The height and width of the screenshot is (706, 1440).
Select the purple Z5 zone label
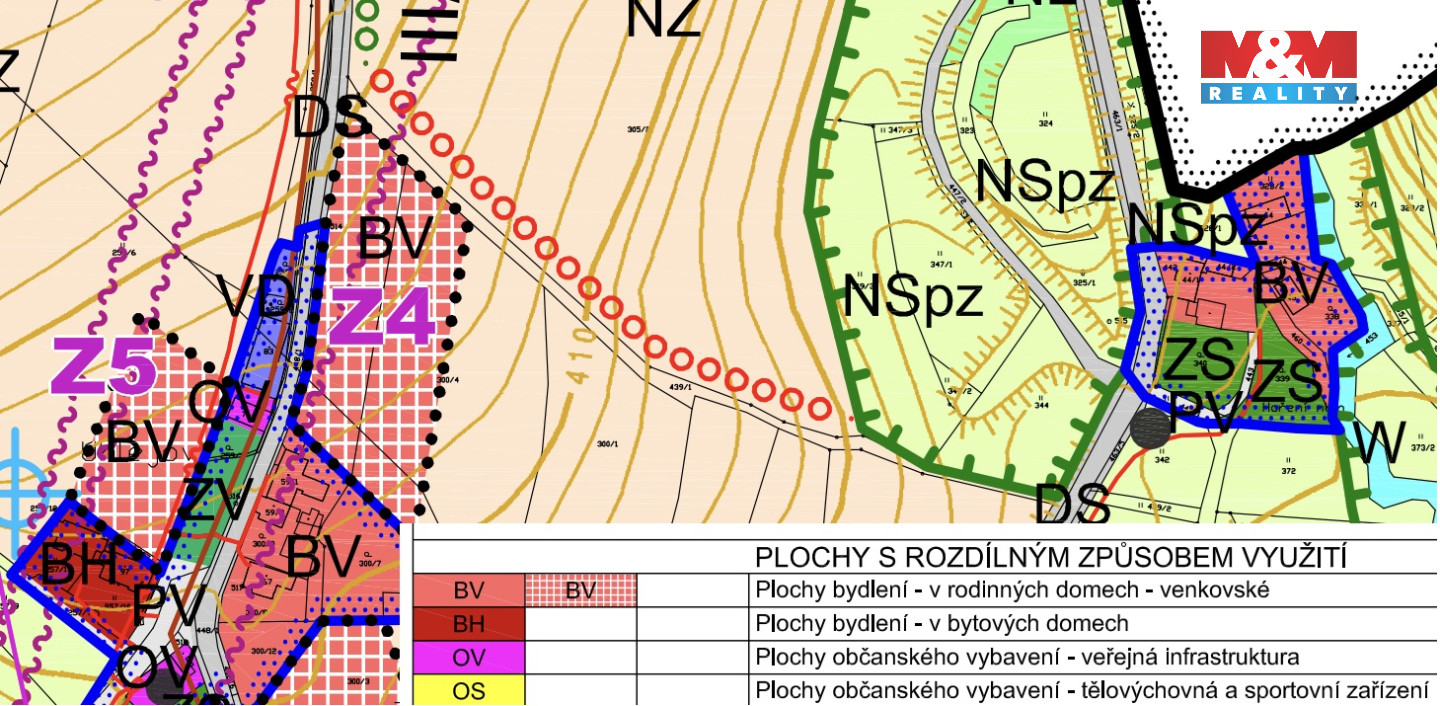pos(105,368)
